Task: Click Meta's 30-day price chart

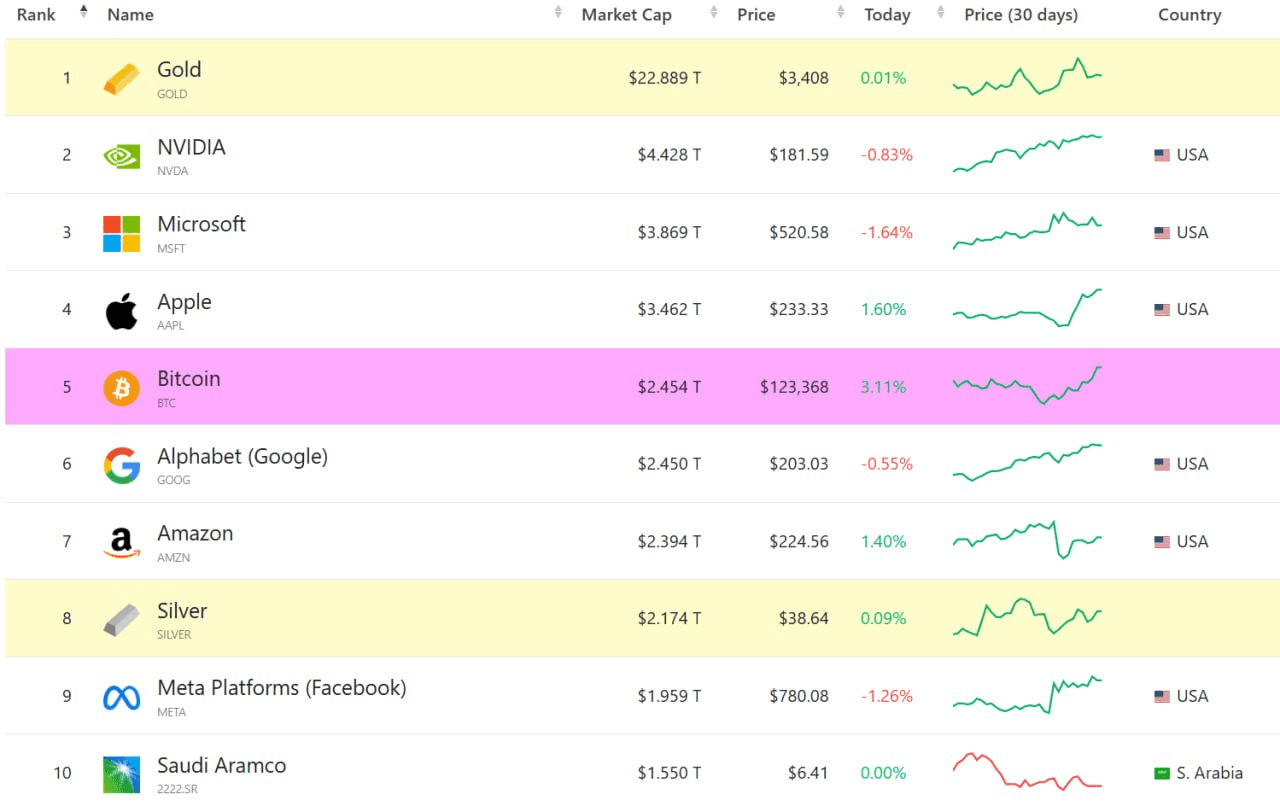Action: tap(1027, 694)
